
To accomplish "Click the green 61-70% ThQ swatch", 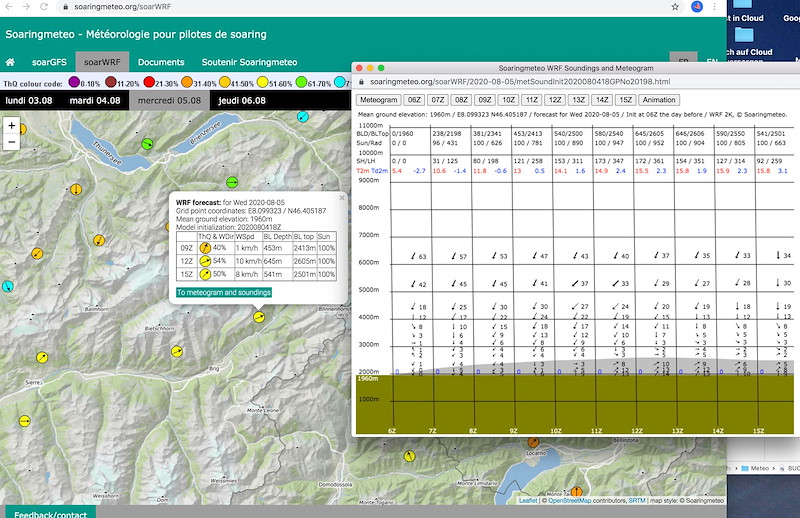I will tap(301, 82).
